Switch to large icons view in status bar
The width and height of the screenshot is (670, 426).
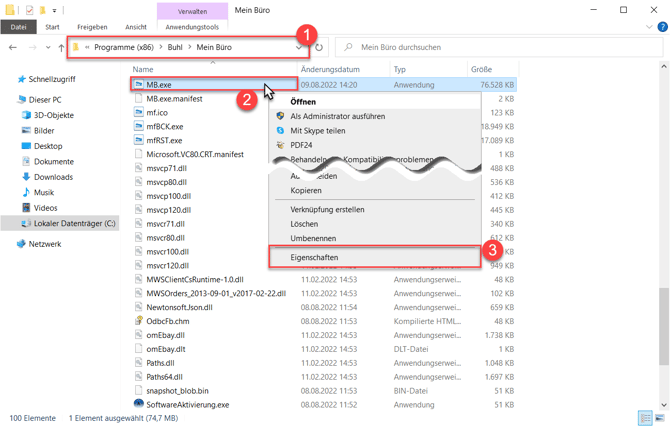(659, 418)
